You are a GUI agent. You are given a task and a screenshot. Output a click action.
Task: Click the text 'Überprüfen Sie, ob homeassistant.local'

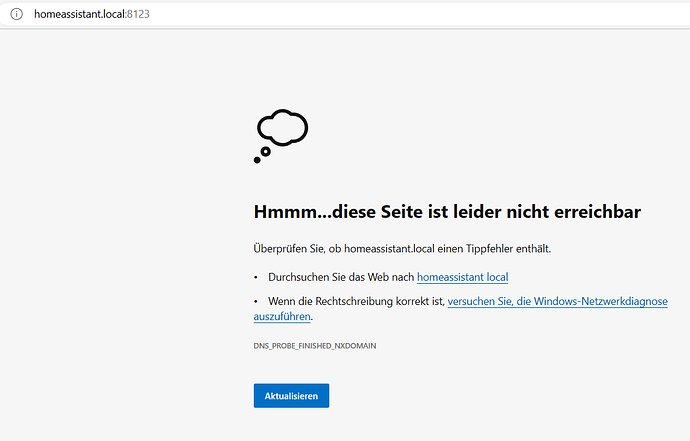[x=344, y=249]
